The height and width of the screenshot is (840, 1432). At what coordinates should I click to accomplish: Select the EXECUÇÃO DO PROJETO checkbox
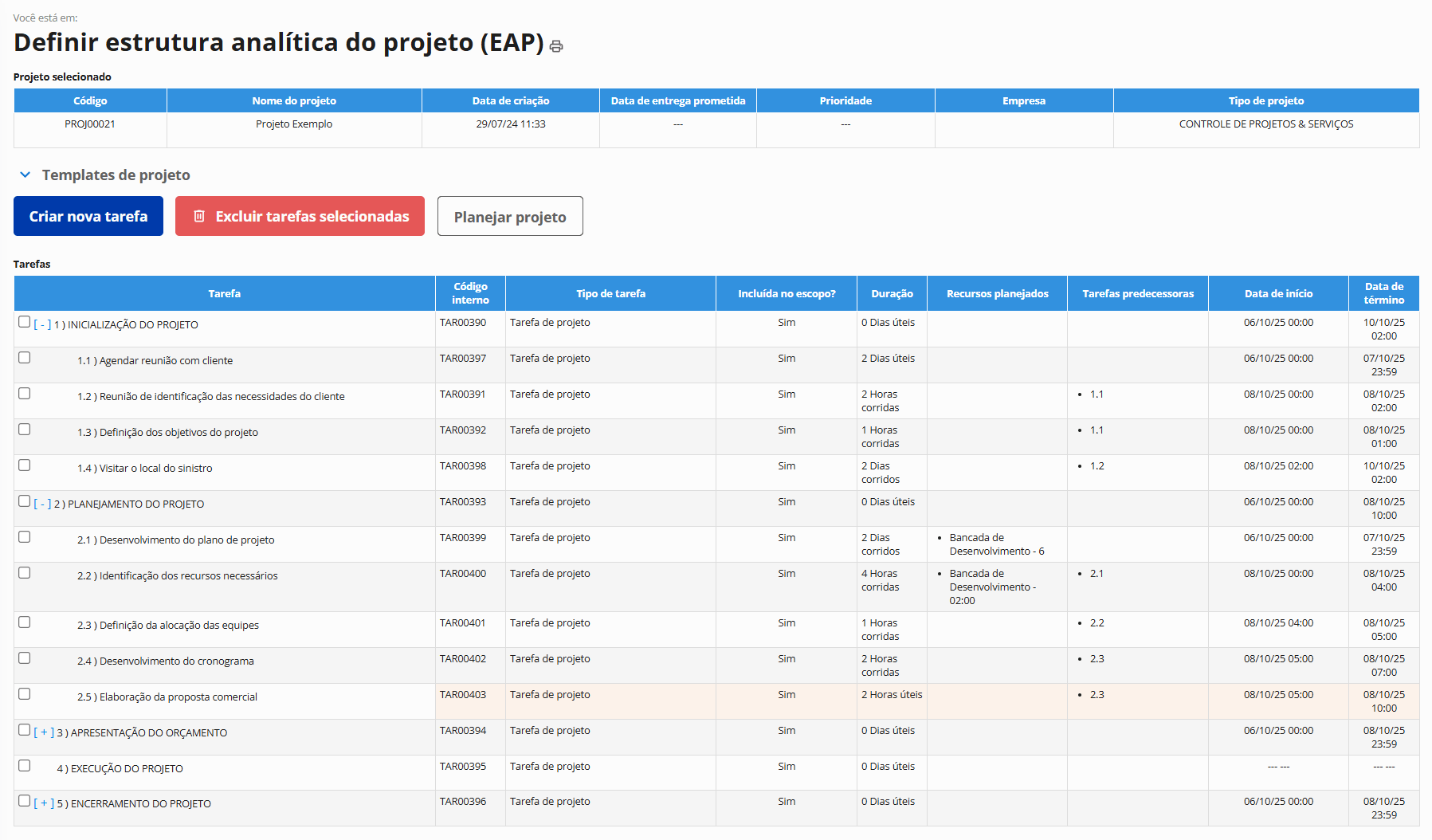coord(25,766)
